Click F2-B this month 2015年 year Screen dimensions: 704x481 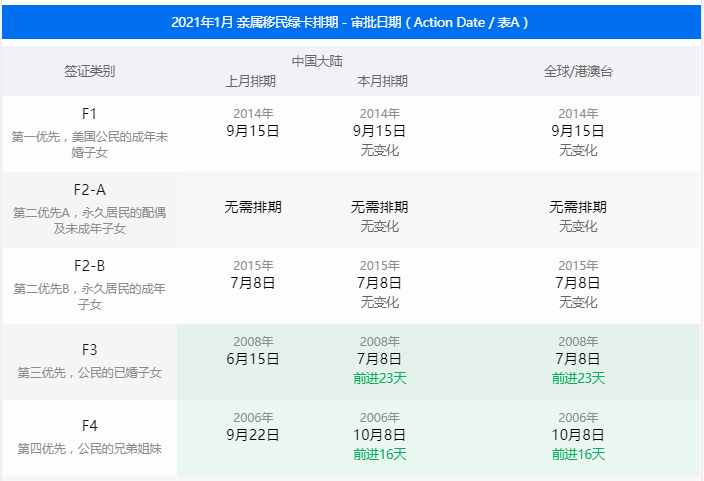380,265
